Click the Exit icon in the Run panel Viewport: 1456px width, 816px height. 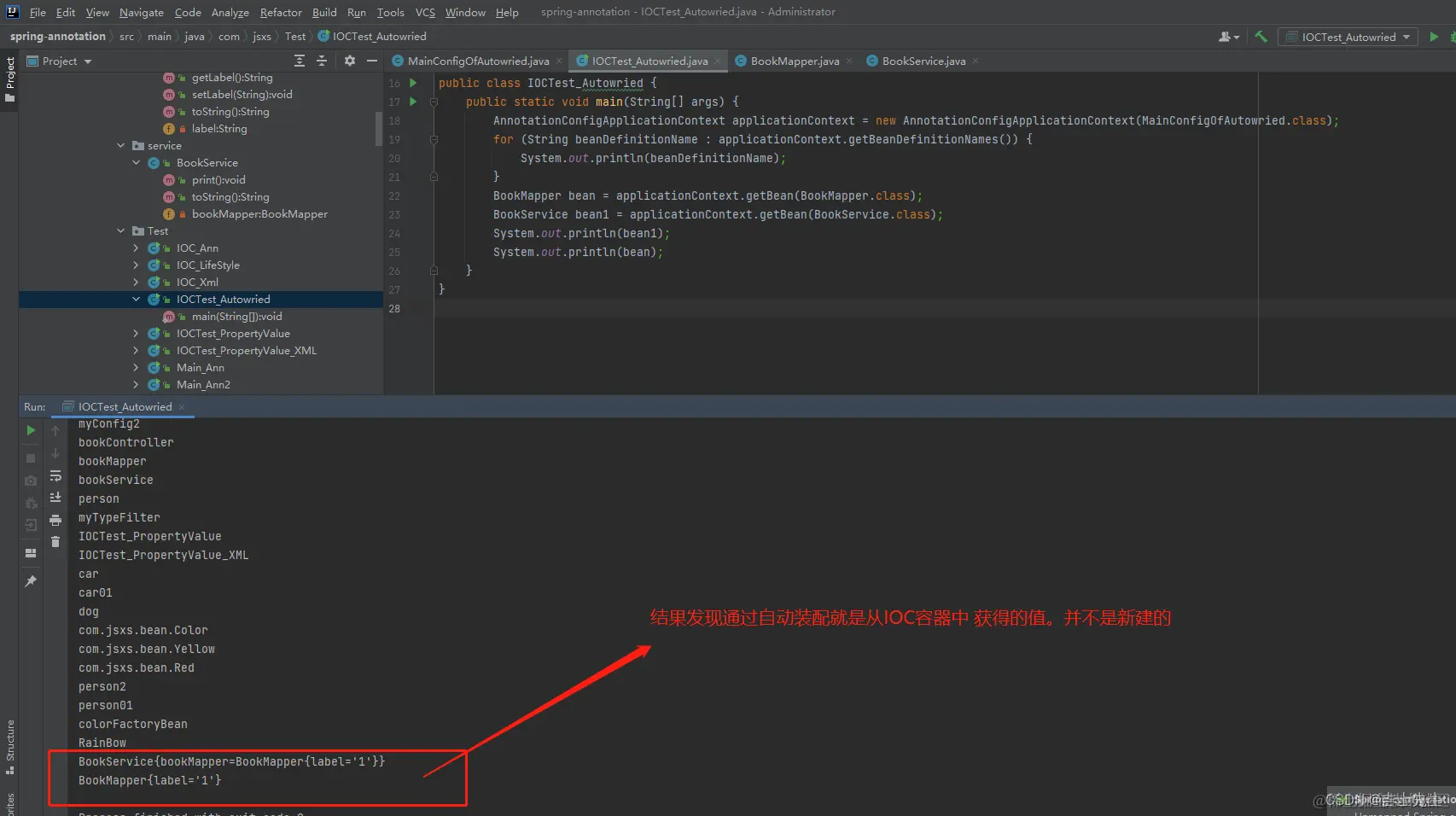click(x=31, y=525)
